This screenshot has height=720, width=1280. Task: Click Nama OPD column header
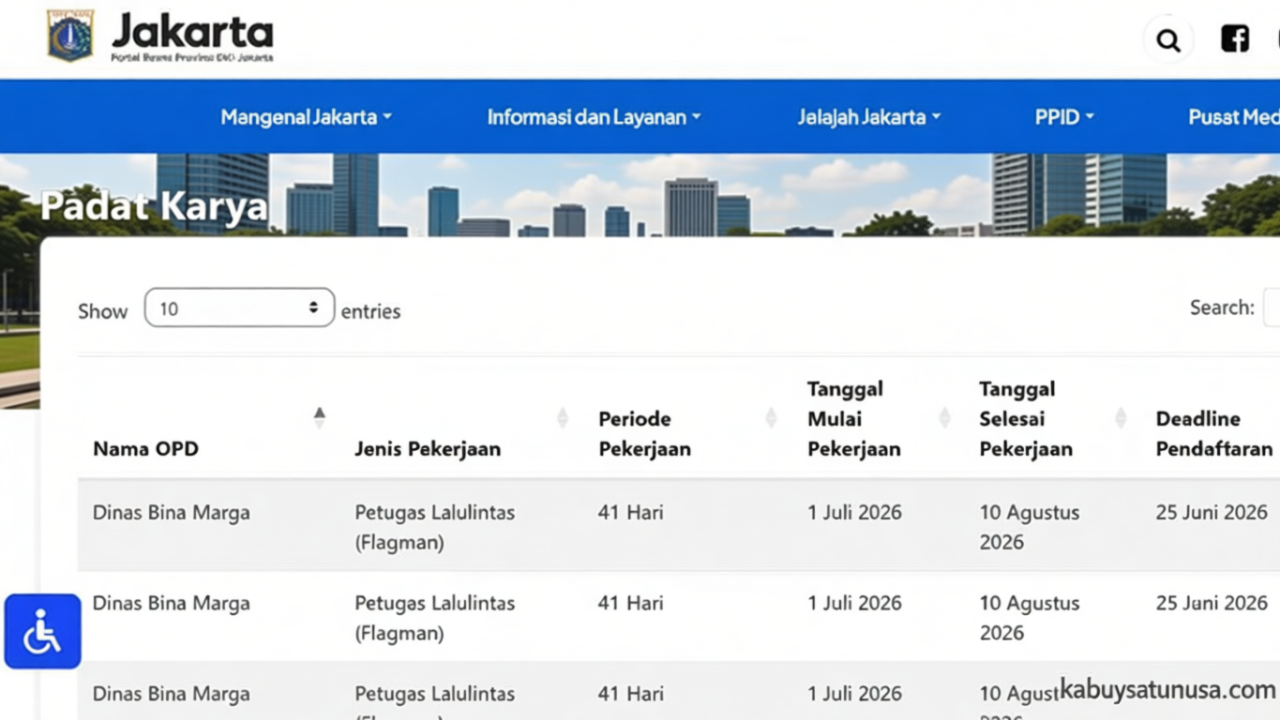(x=146, y=449)
